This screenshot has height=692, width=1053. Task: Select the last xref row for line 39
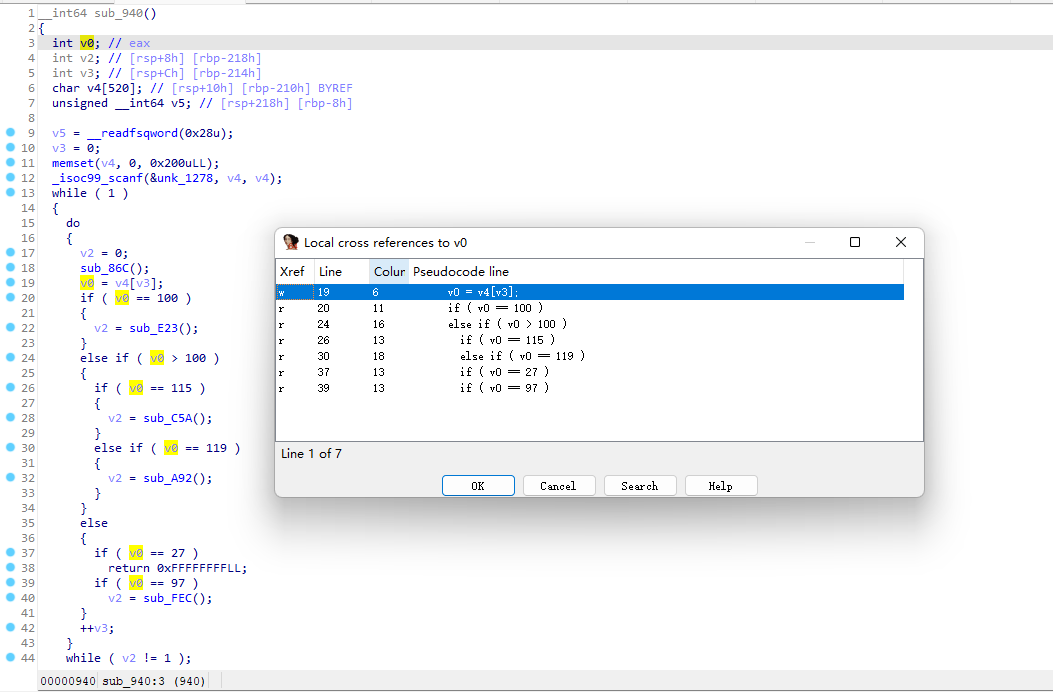pyautogui.click(x=500, y=387)
